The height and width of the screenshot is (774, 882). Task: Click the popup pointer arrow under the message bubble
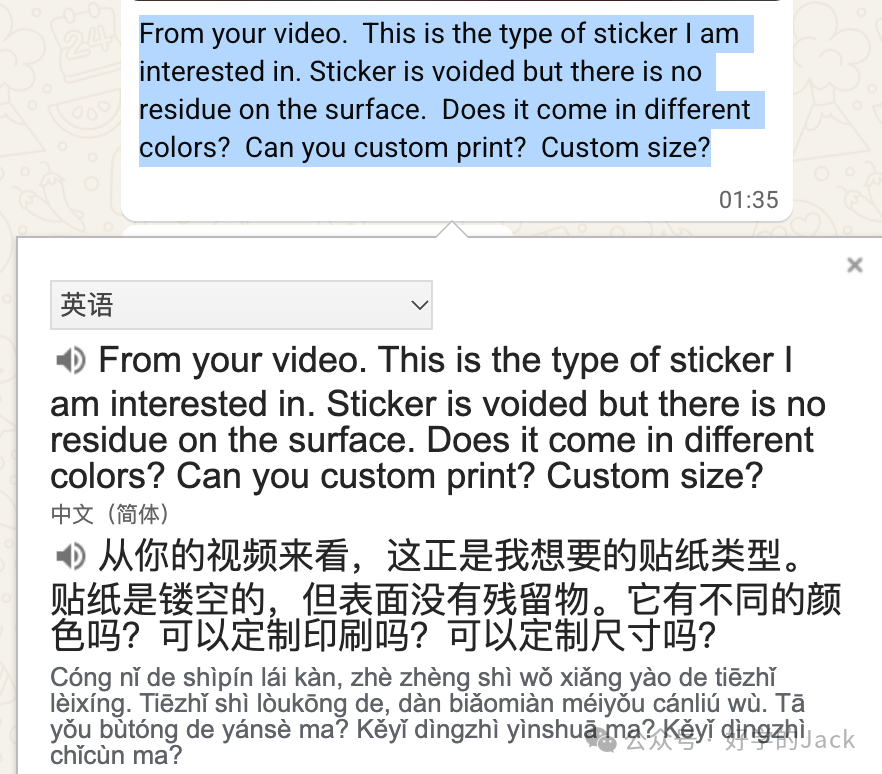451,230
